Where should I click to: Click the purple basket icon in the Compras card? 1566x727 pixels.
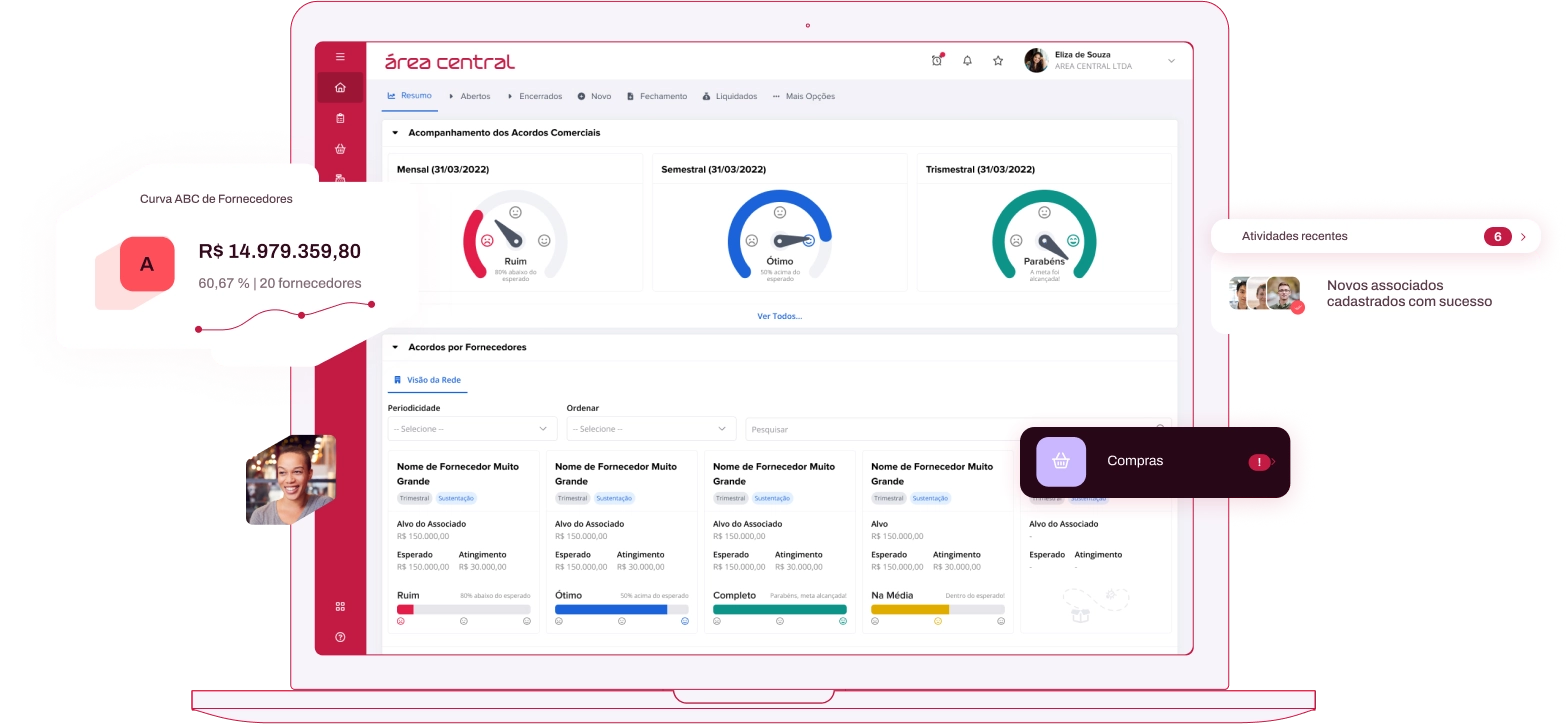tap(1061, 462)
